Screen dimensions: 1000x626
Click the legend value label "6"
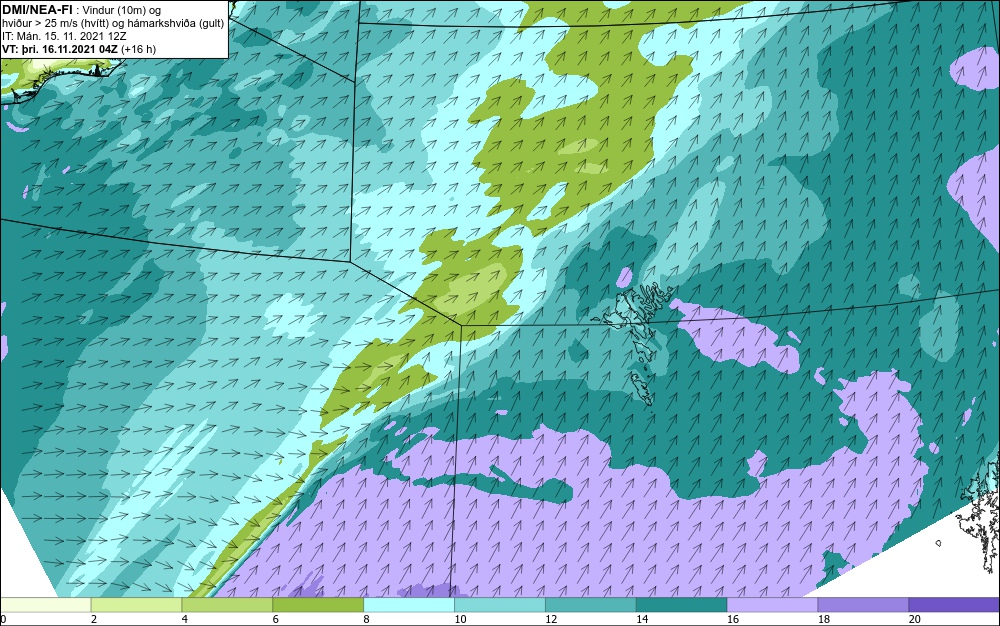276,619
